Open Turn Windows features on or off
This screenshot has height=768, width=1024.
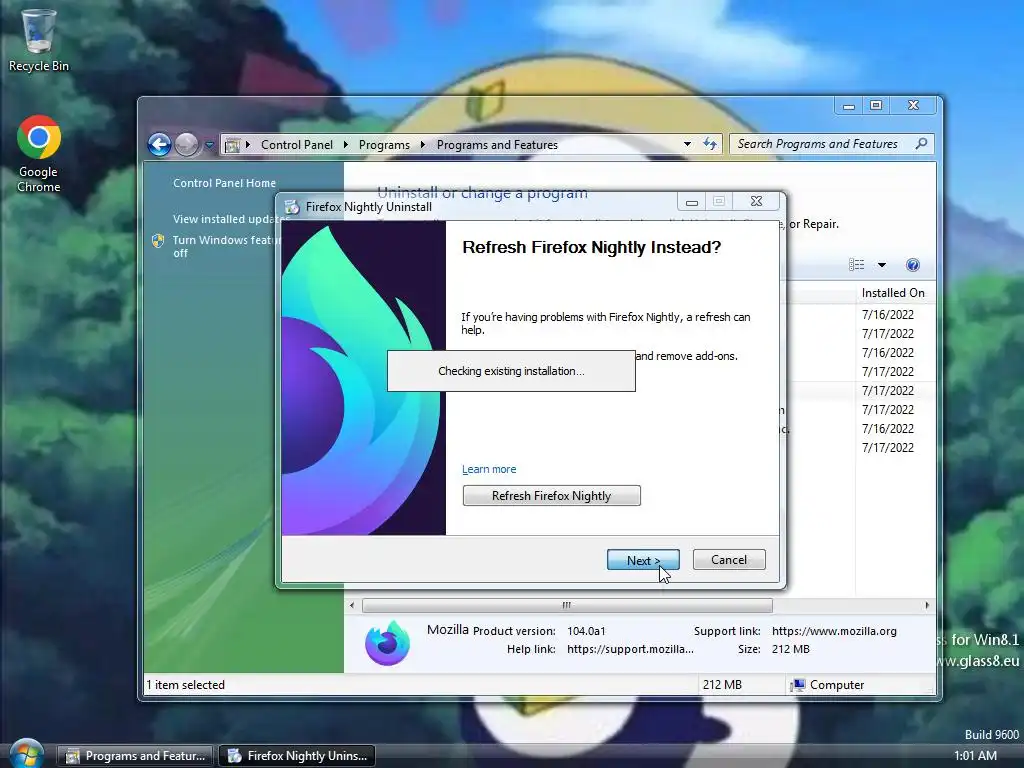point(226,246)
